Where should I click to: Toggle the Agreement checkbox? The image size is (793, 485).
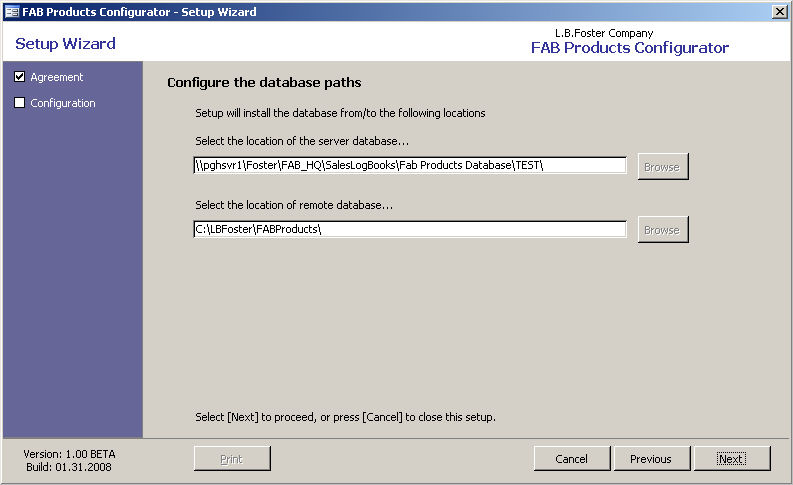tap(20, 77)
